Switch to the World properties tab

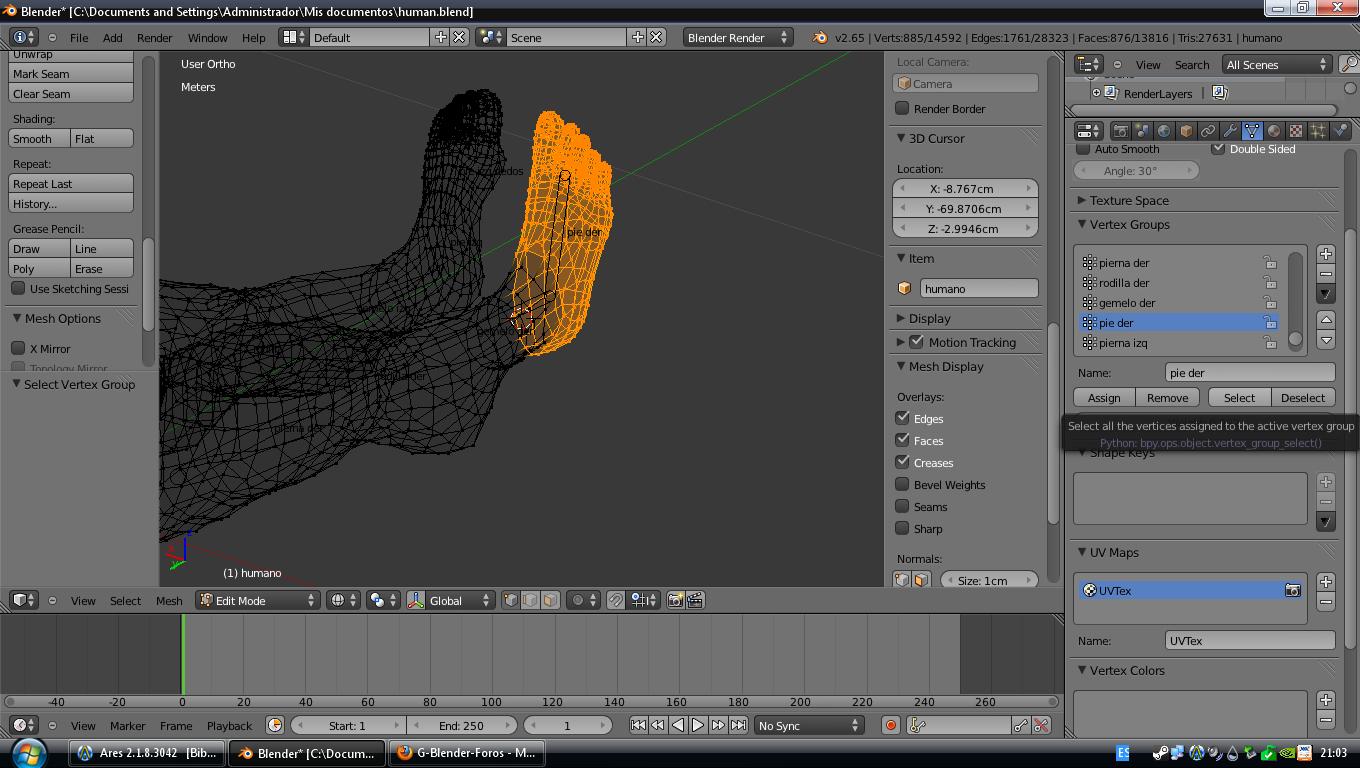click(1164, 131)
